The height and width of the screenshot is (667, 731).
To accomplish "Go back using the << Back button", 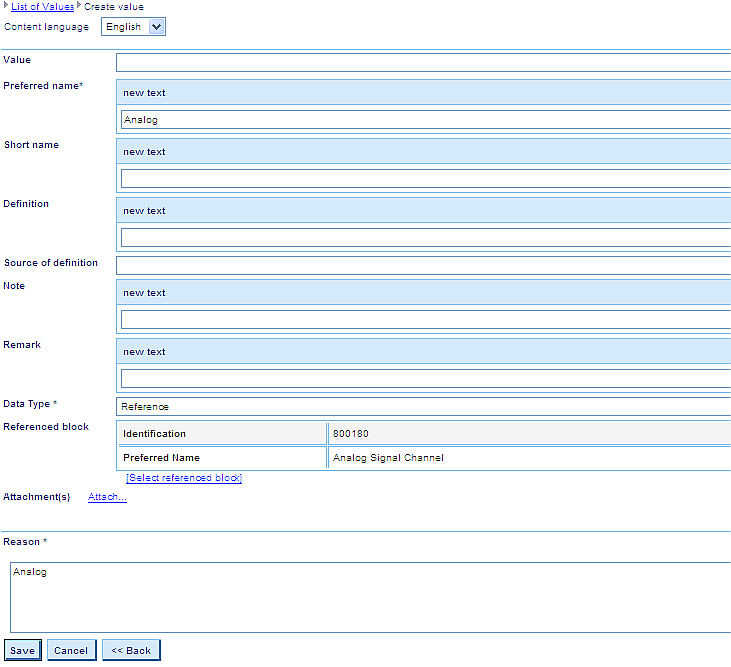I will (x=131, y=650).
